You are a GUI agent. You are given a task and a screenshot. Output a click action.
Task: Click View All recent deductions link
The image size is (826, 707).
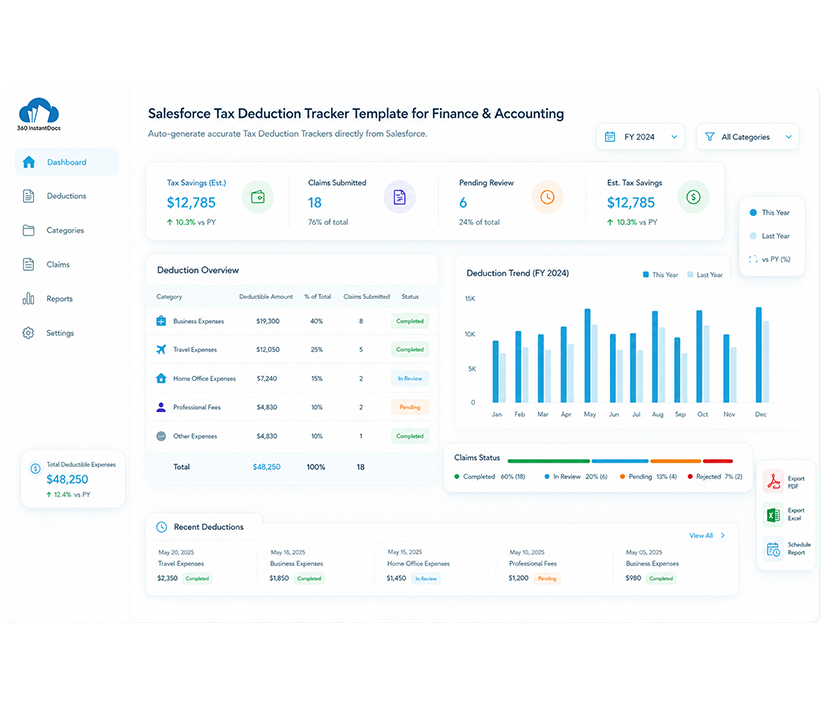click(x=701, y=535)
